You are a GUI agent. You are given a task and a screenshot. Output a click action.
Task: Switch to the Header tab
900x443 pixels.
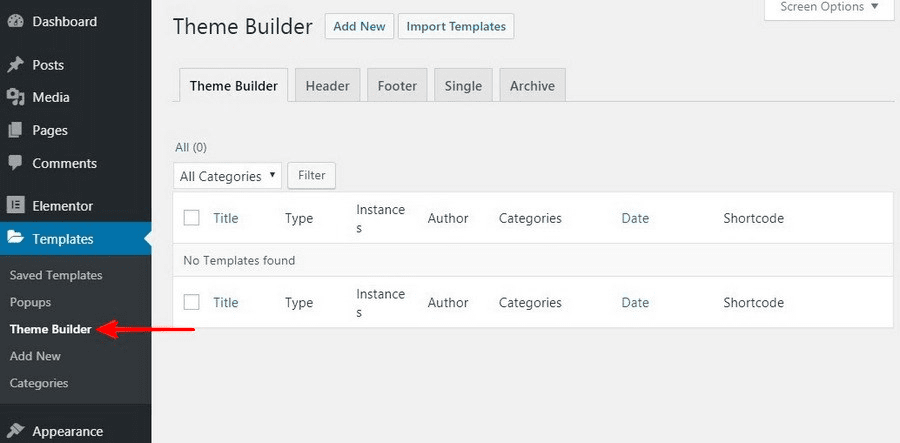pyautogui.click(x=327, y=86)
